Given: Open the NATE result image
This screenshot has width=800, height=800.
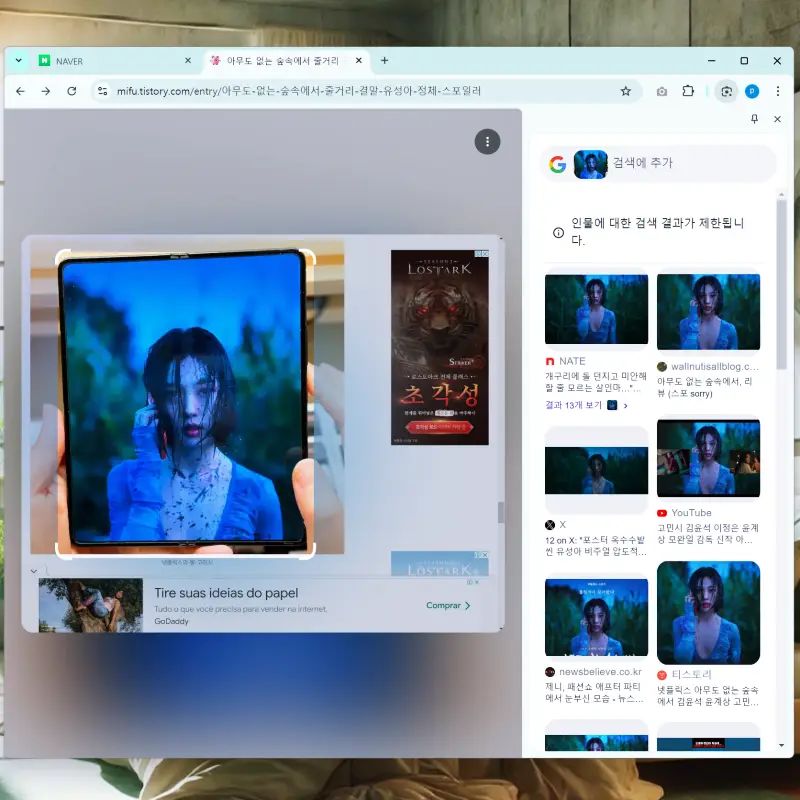Looking at the screenshot, I should [596, 309].
